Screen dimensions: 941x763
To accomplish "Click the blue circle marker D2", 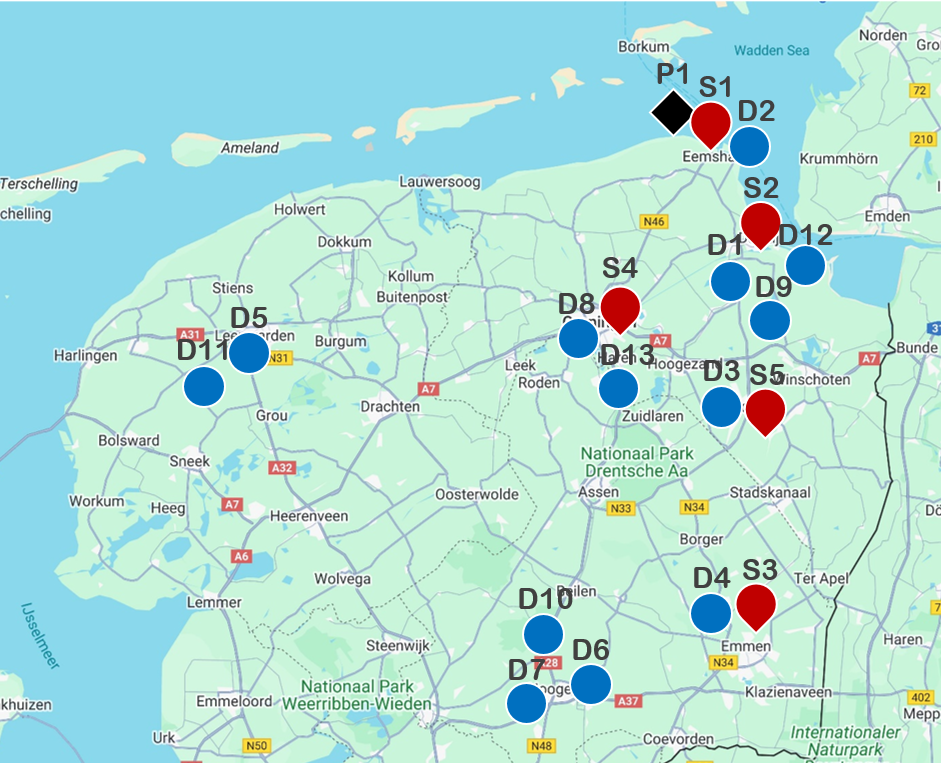I will click(x=750, y=146).
